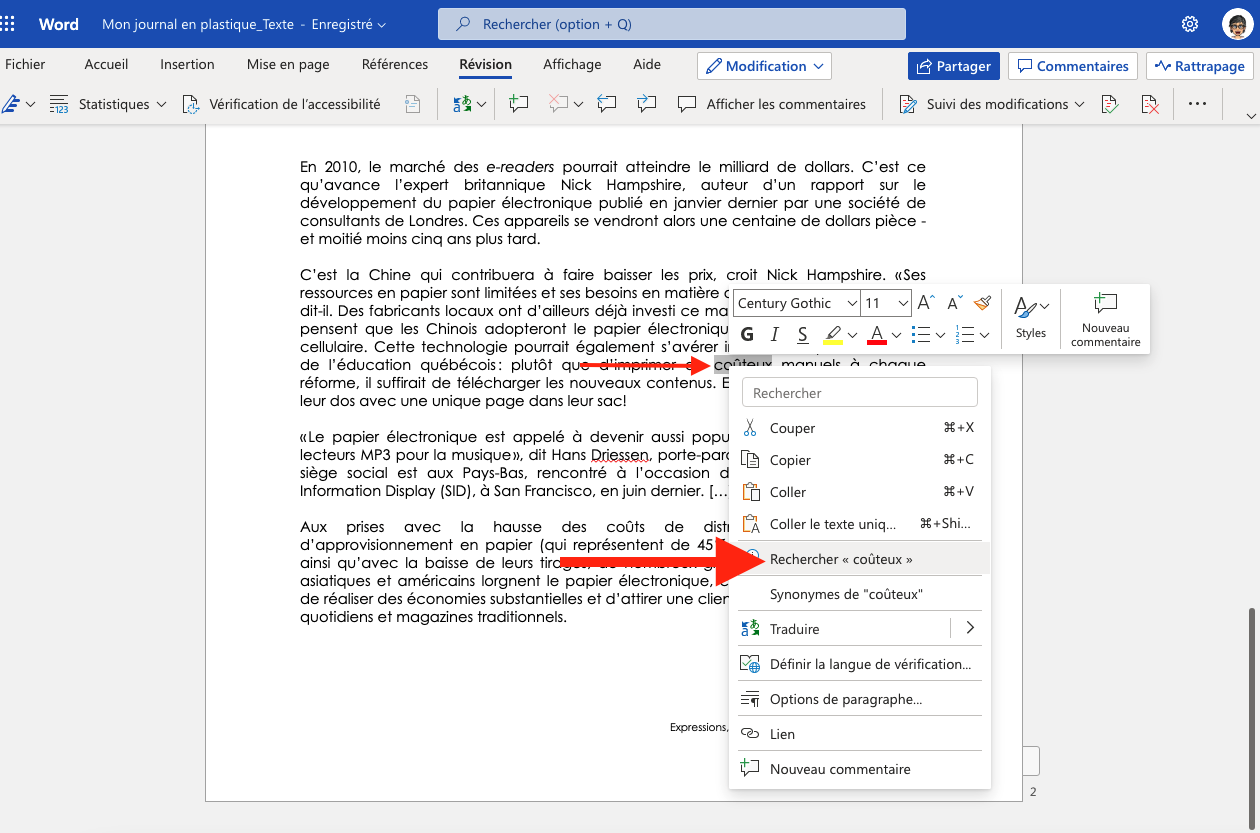
Task: Run the accessibility checker
Action: [283, 103]
